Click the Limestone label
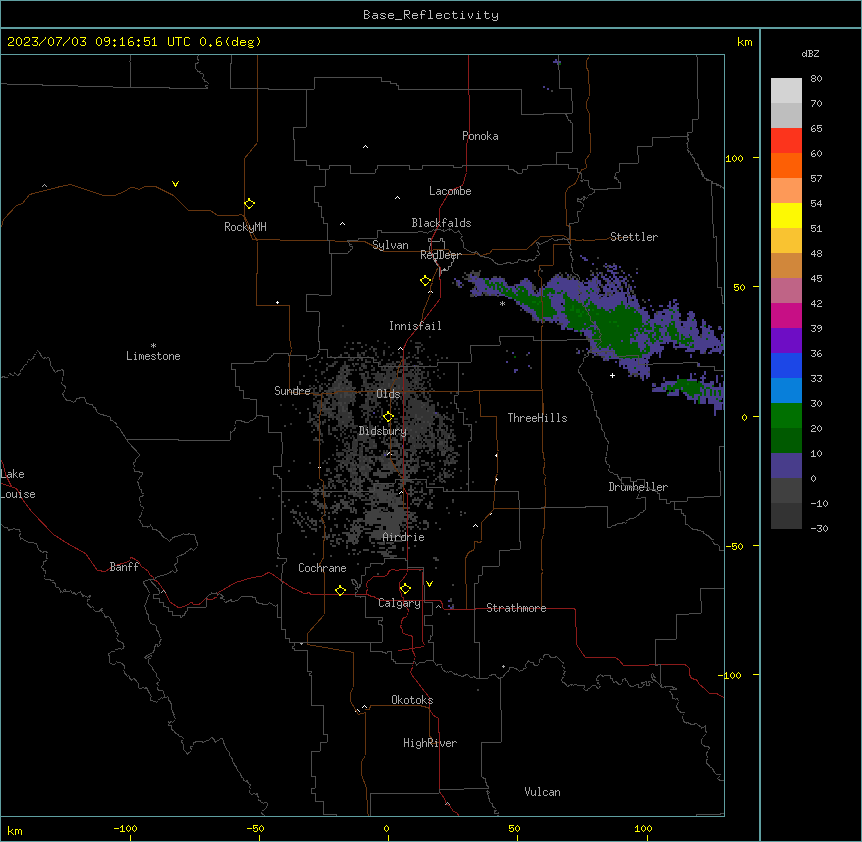 click(153, 356)
